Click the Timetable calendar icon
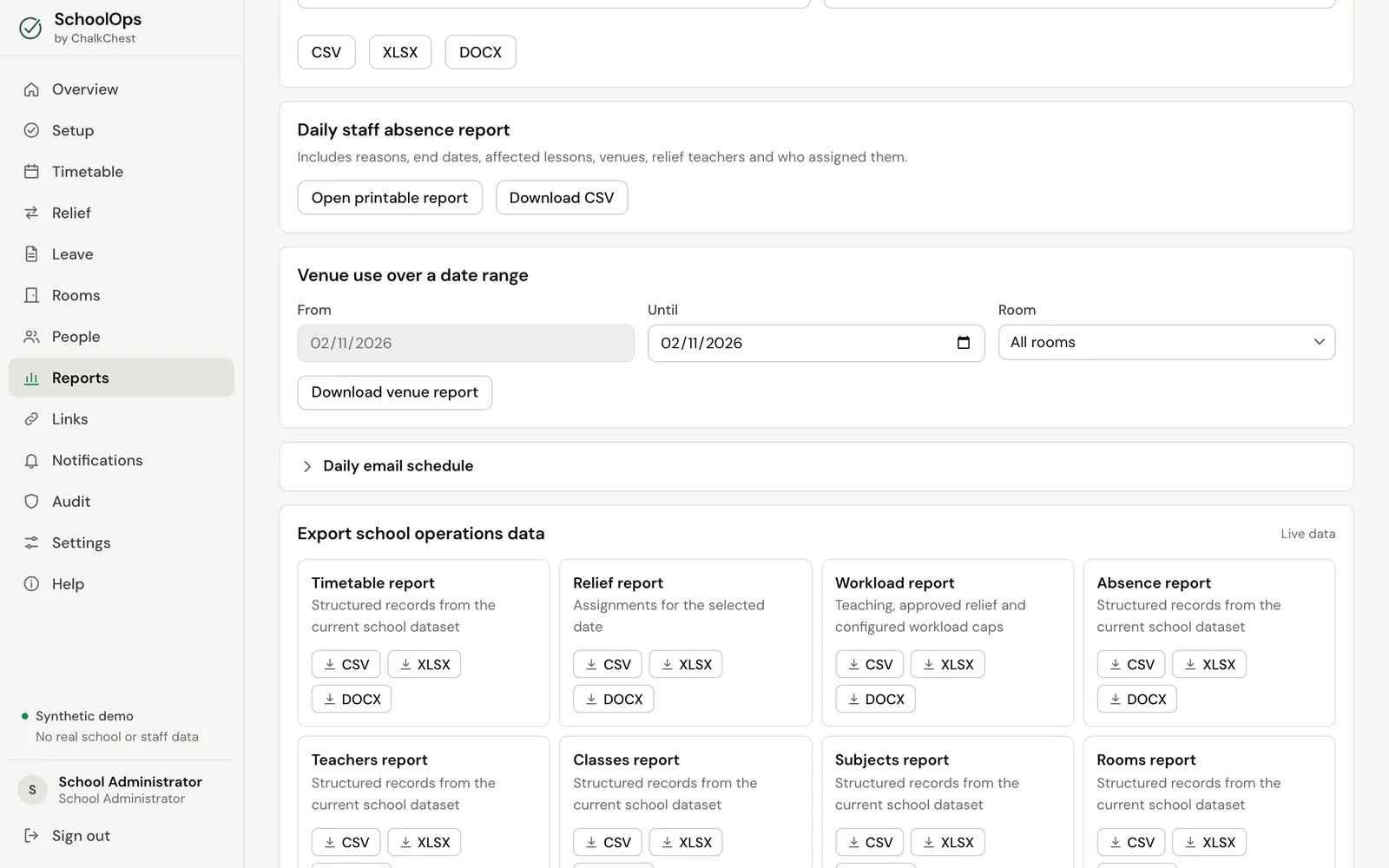The image size is (1389, 868). point(31,172)
